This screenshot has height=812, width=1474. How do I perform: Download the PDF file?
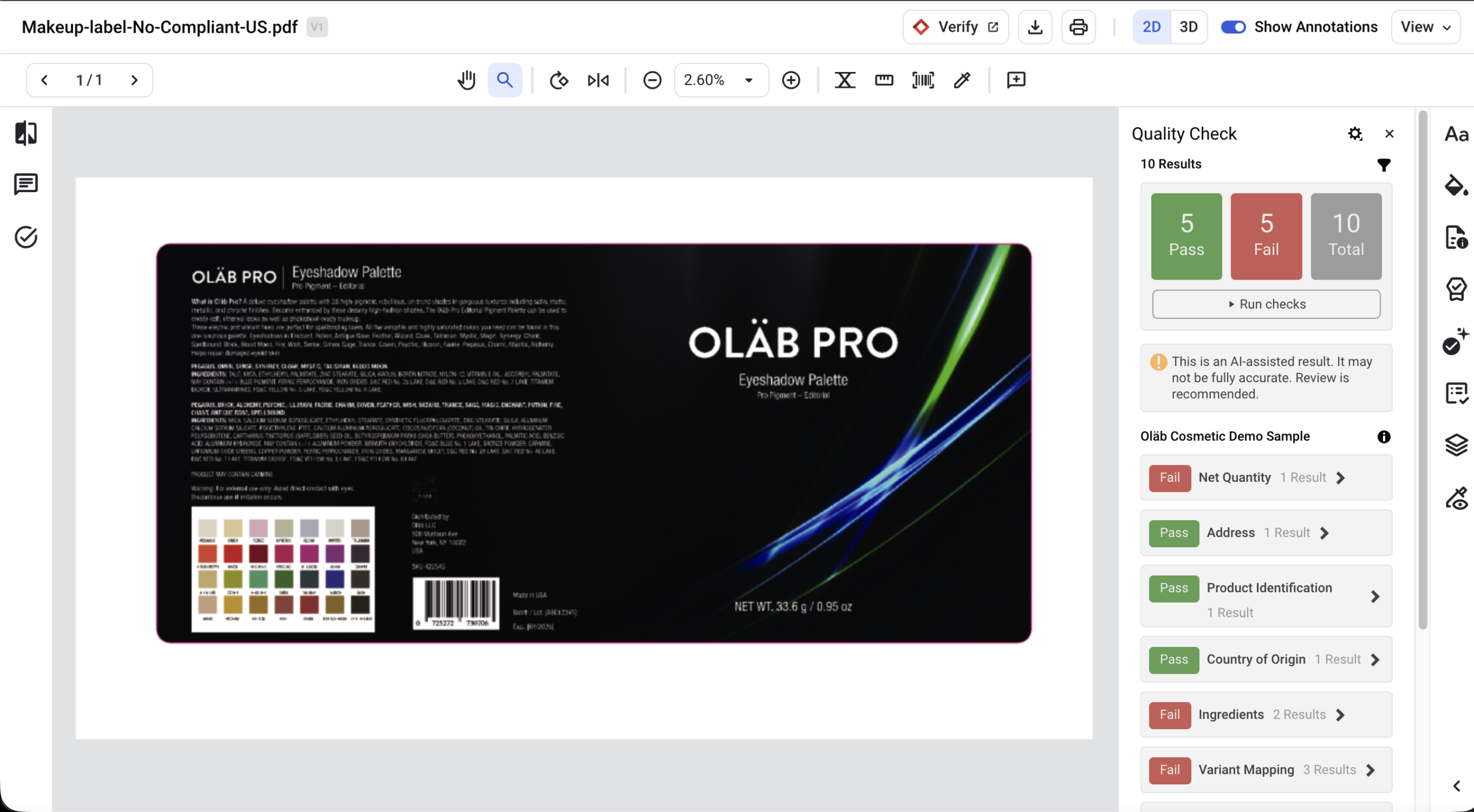pyautogui.click(x=1035, y=27)
